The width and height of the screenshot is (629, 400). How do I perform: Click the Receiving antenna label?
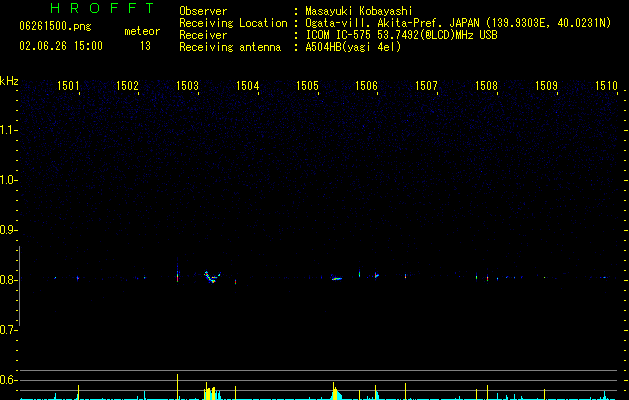point(230,47)
